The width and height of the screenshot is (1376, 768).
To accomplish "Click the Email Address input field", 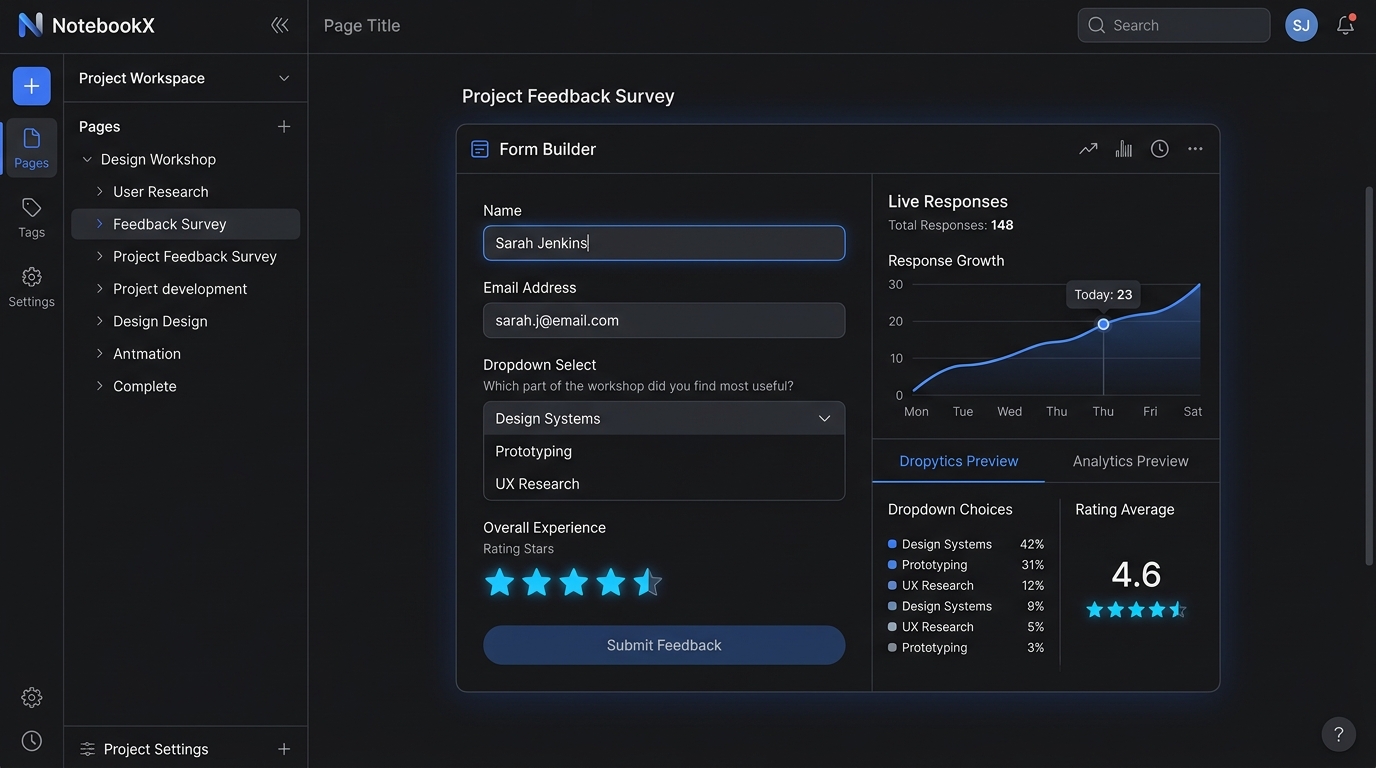I will (x=664, y=320).
